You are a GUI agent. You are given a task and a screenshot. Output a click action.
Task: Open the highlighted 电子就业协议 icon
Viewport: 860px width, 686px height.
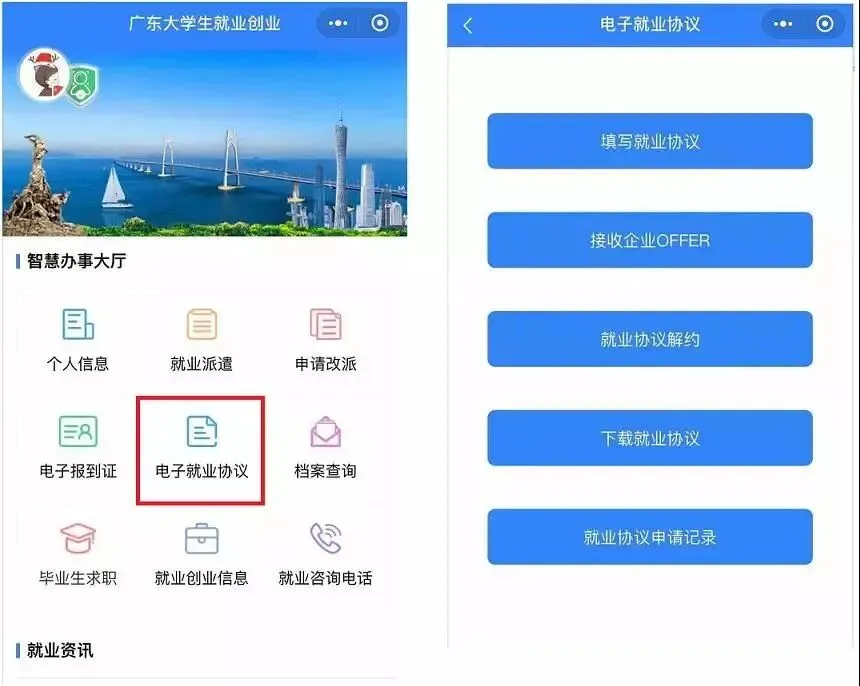202,431
